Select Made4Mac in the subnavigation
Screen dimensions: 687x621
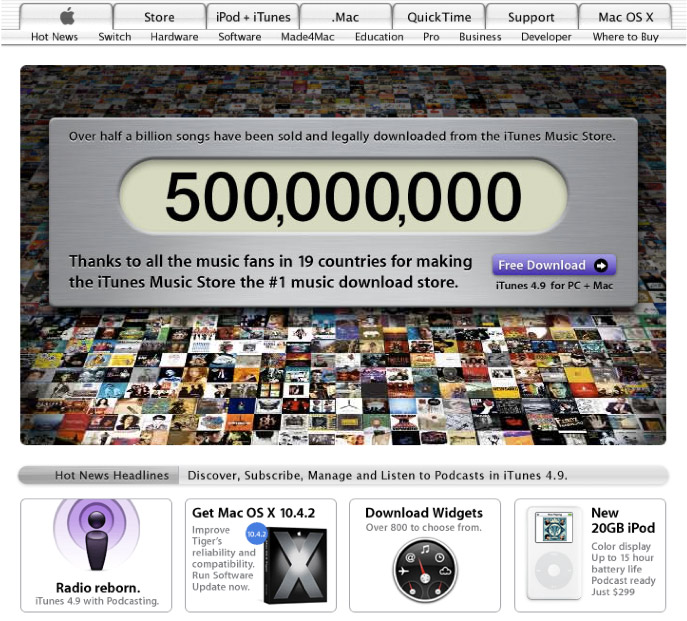tap(308, 37)
